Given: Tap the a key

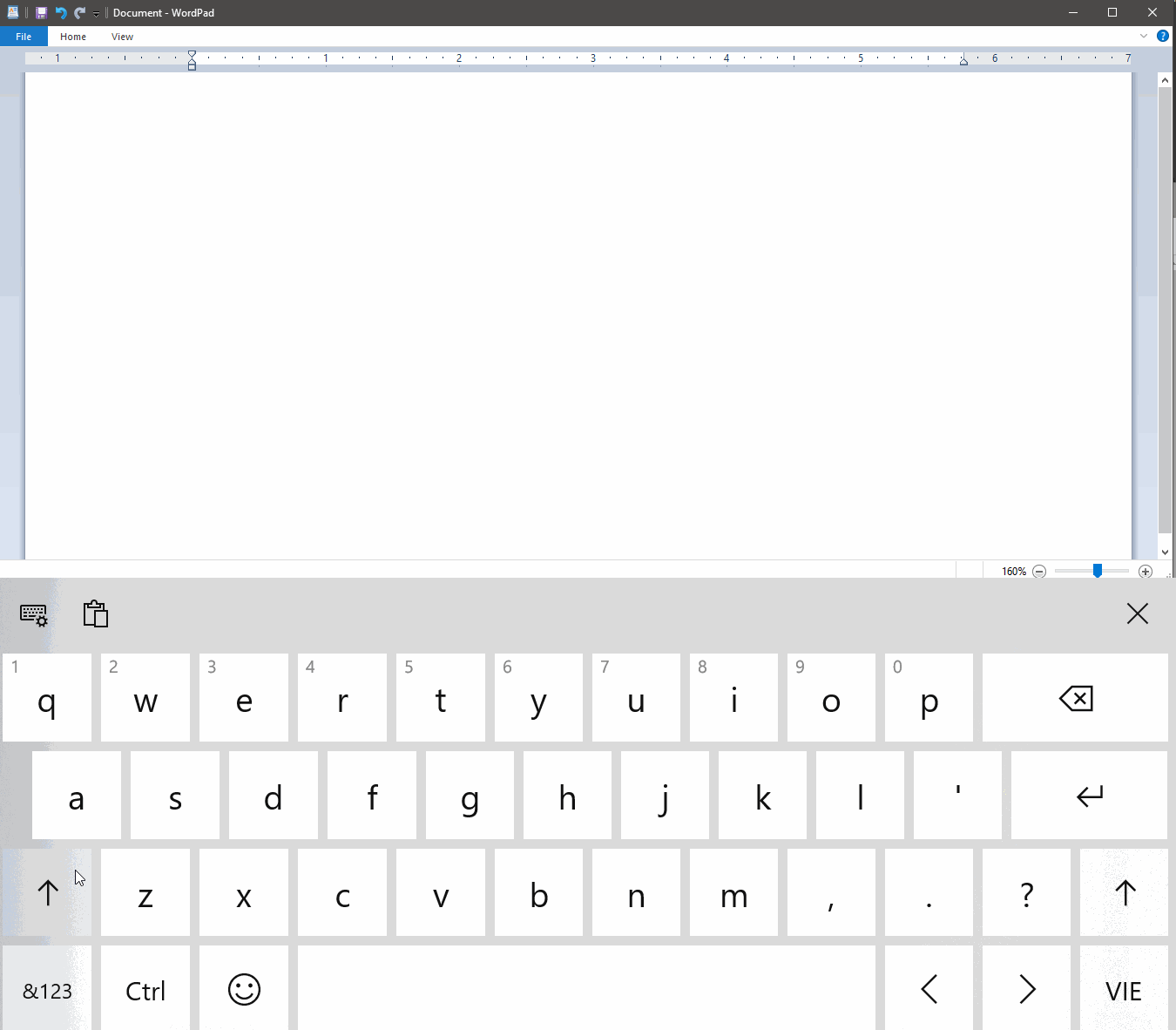Looking at the screenshot, I should pos(77,796).
